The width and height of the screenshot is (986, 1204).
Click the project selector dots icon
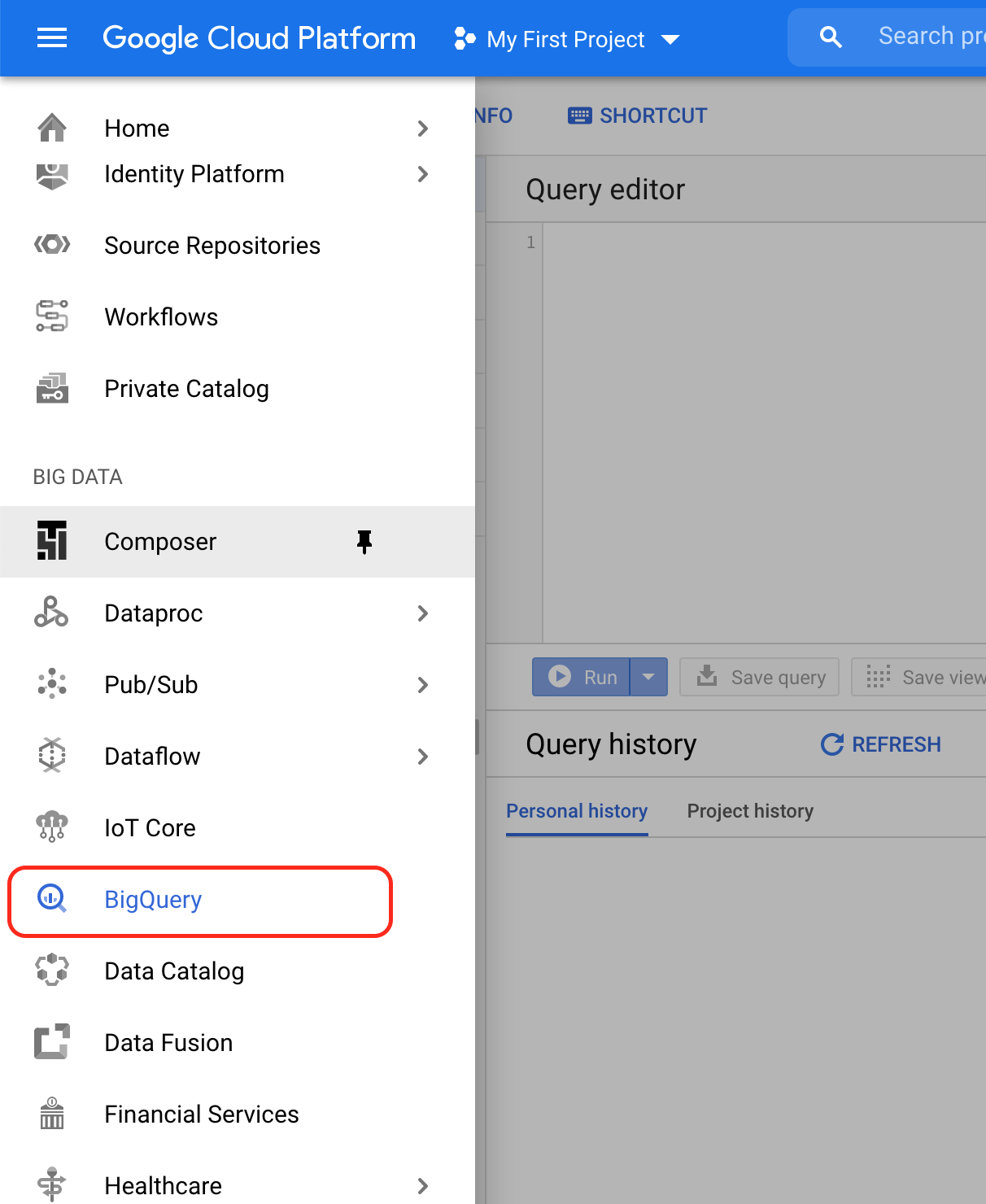465,38
